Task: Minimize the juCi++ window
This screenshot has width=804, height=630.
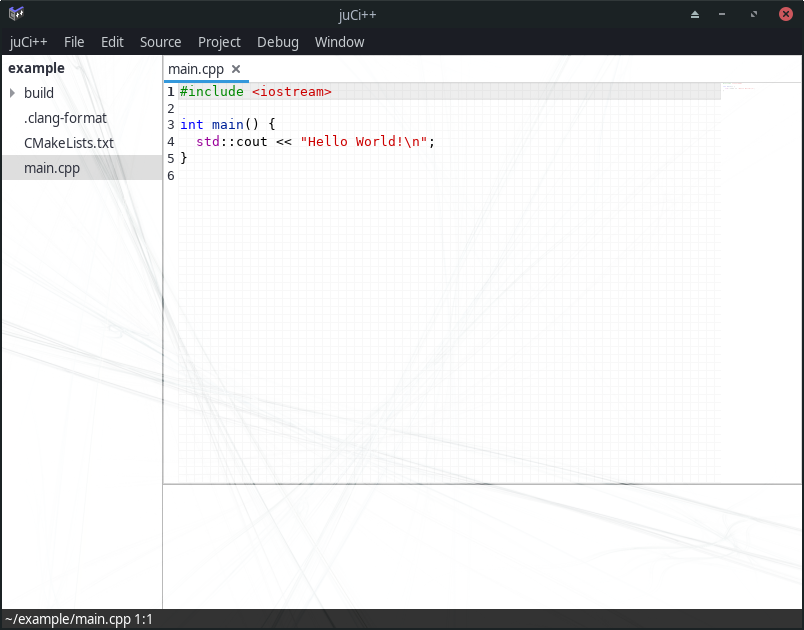Action: tap(722, 14)
